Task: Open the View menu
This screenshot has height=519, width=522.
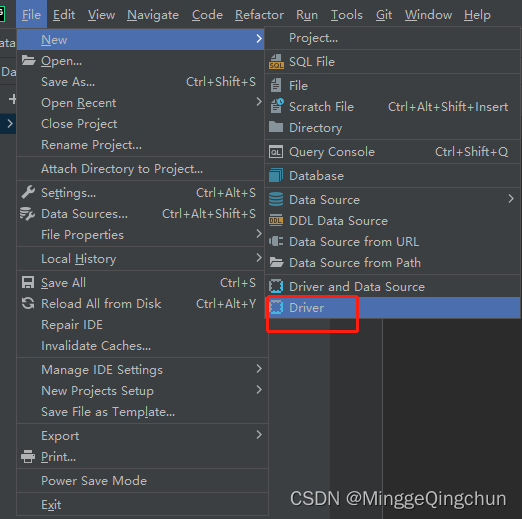Action: coord(101,15)
